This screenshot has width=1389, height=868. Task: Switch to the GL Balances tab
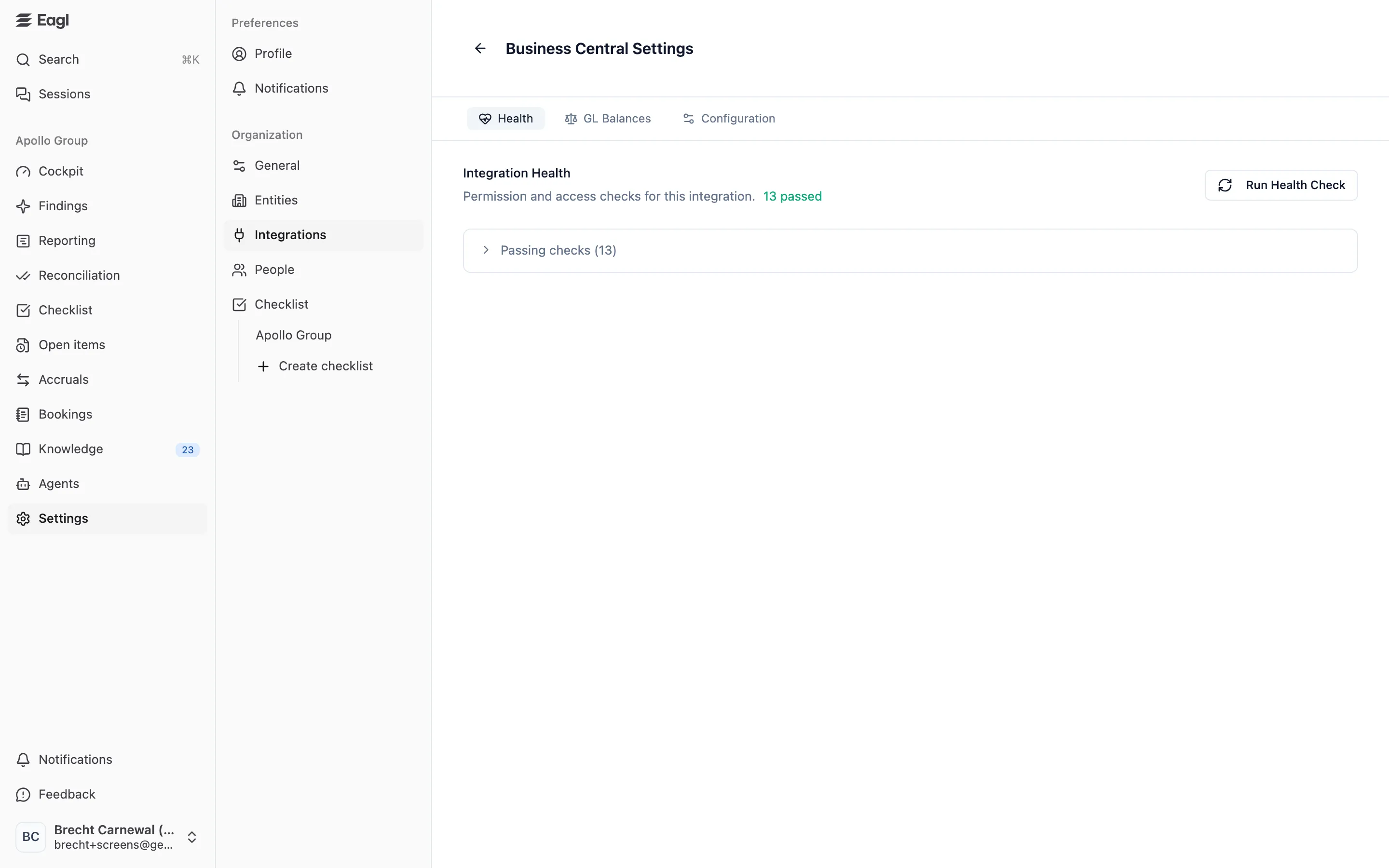pos(608,119)
